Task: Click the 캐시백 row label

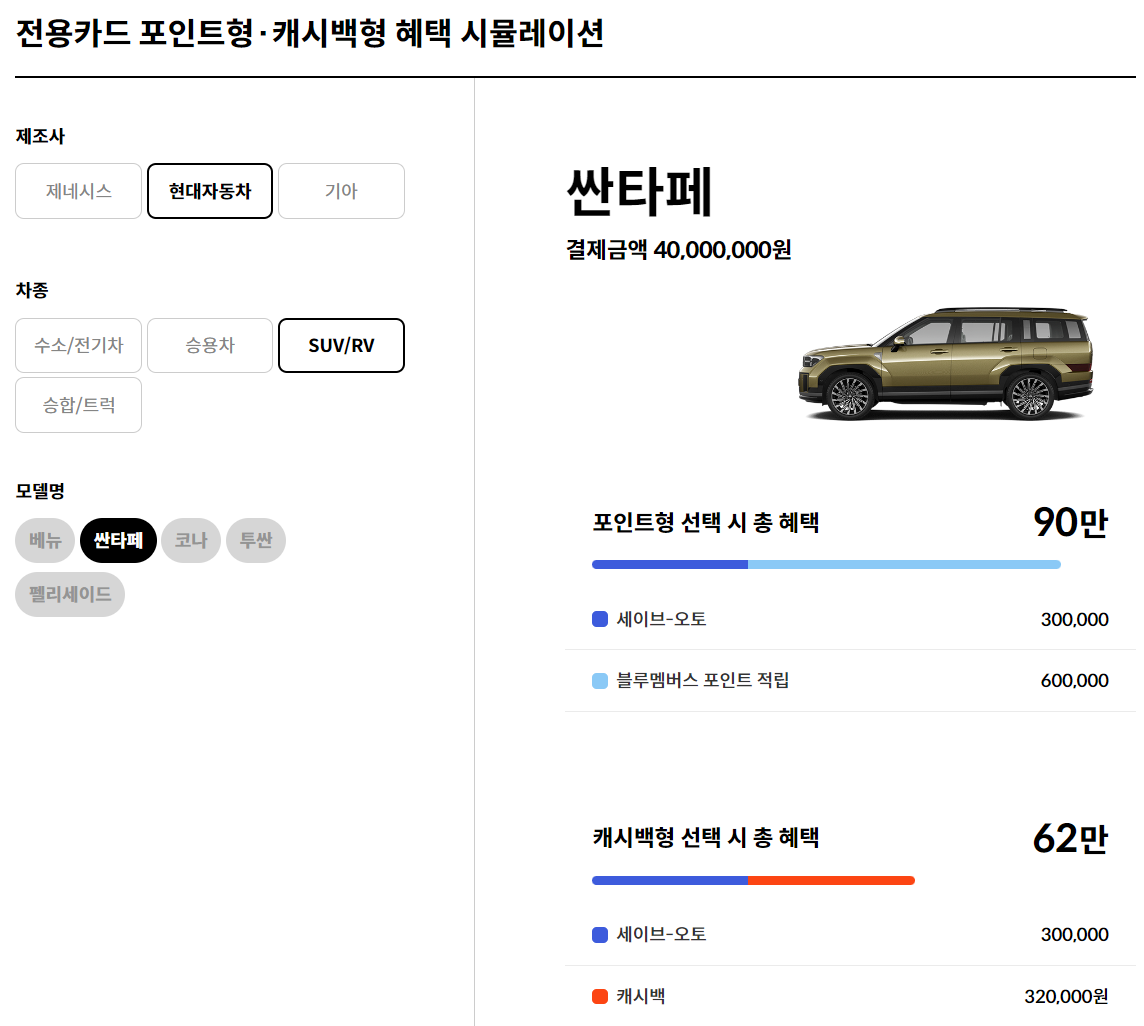Action: (x=641, y=996)
